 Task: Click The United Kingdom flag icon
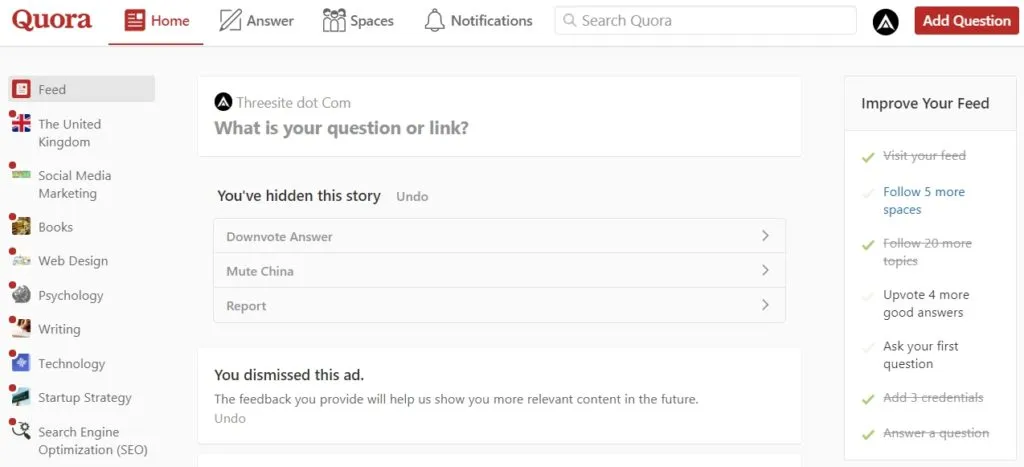click(21, 124)
